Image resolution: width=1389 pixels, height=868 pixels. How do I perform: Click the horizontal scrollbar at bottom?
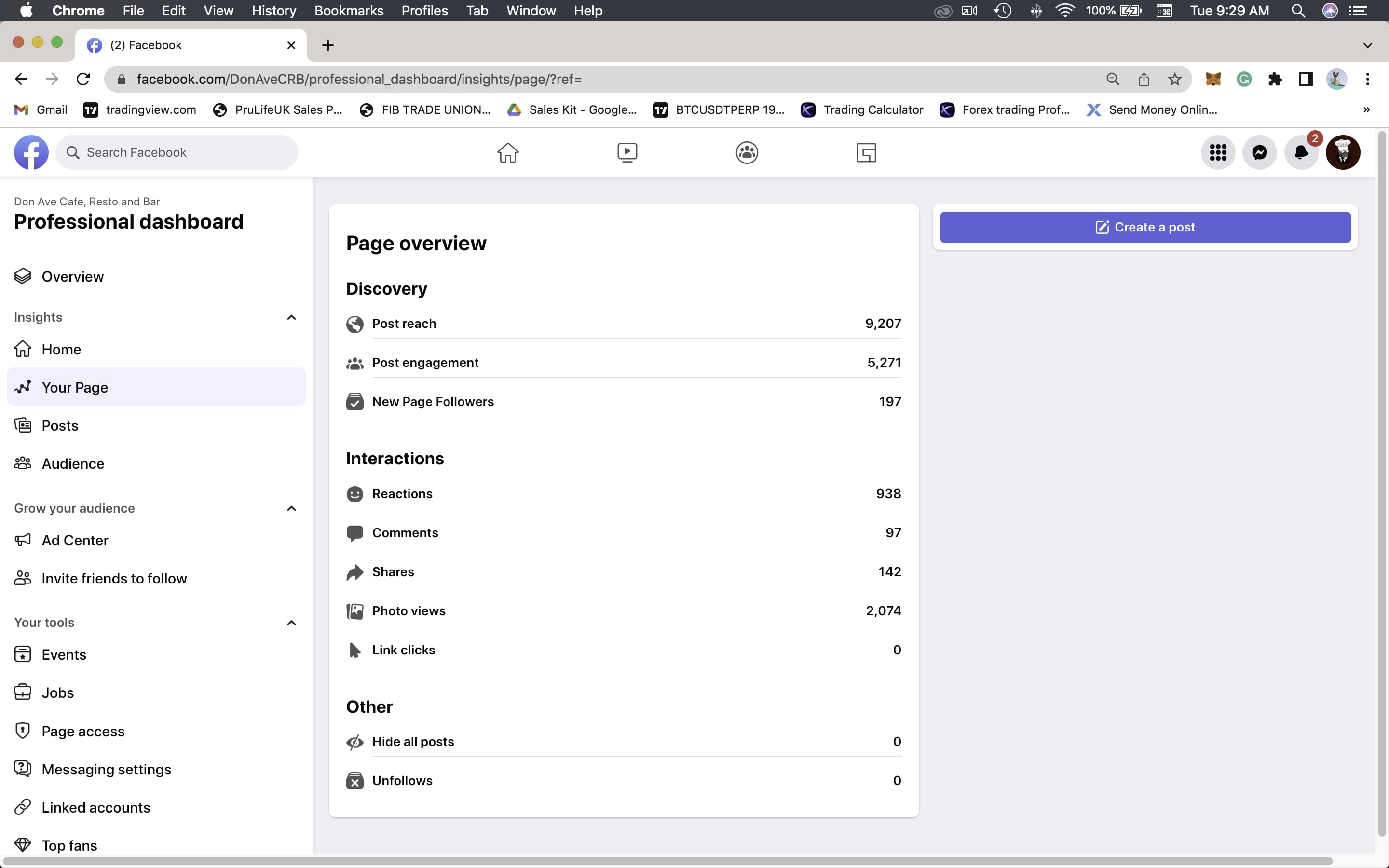coord(666,862)
